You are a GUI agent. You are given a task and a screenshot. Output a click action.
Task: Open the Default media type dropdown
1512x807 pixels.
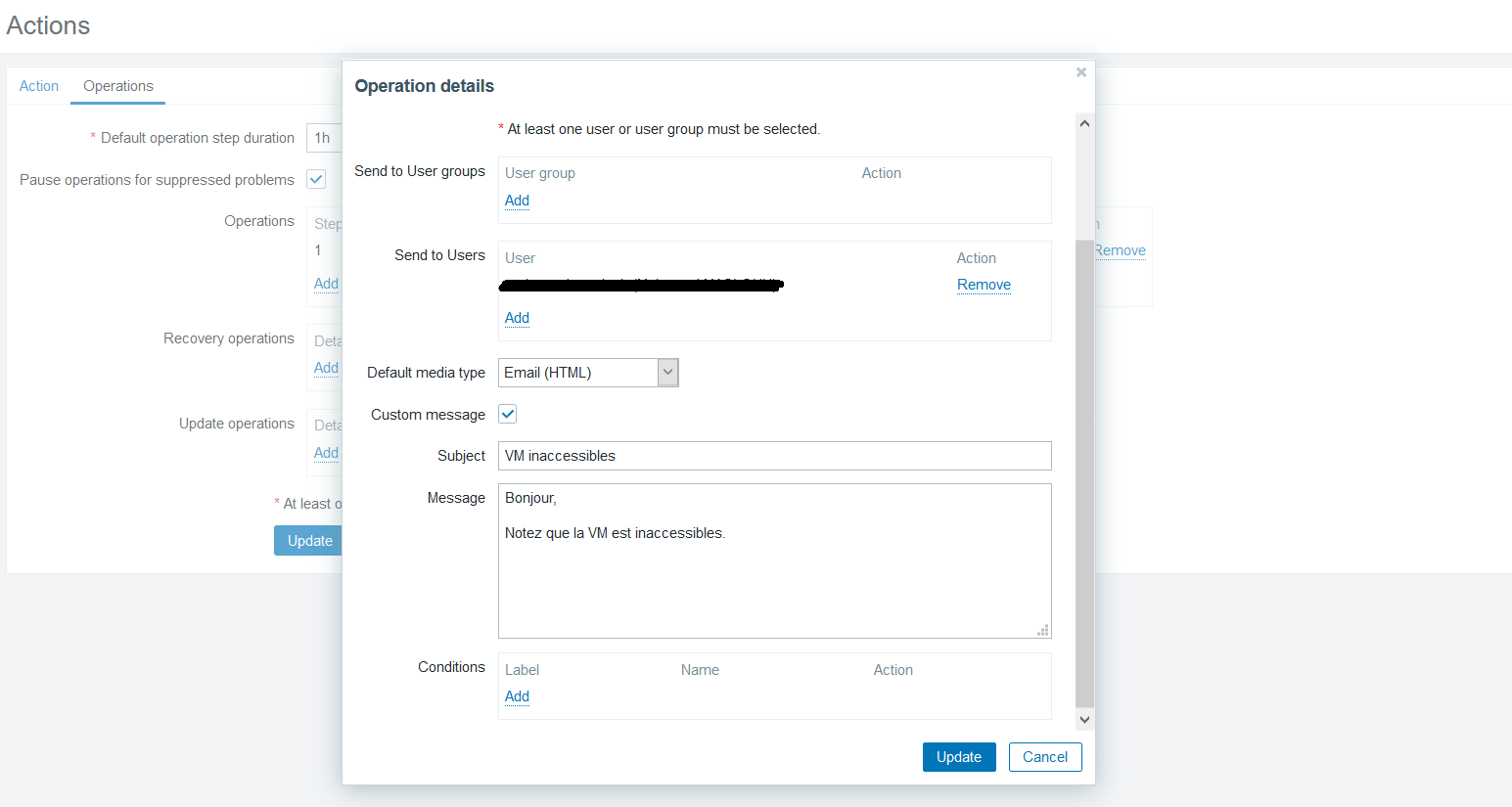[587, 373]
